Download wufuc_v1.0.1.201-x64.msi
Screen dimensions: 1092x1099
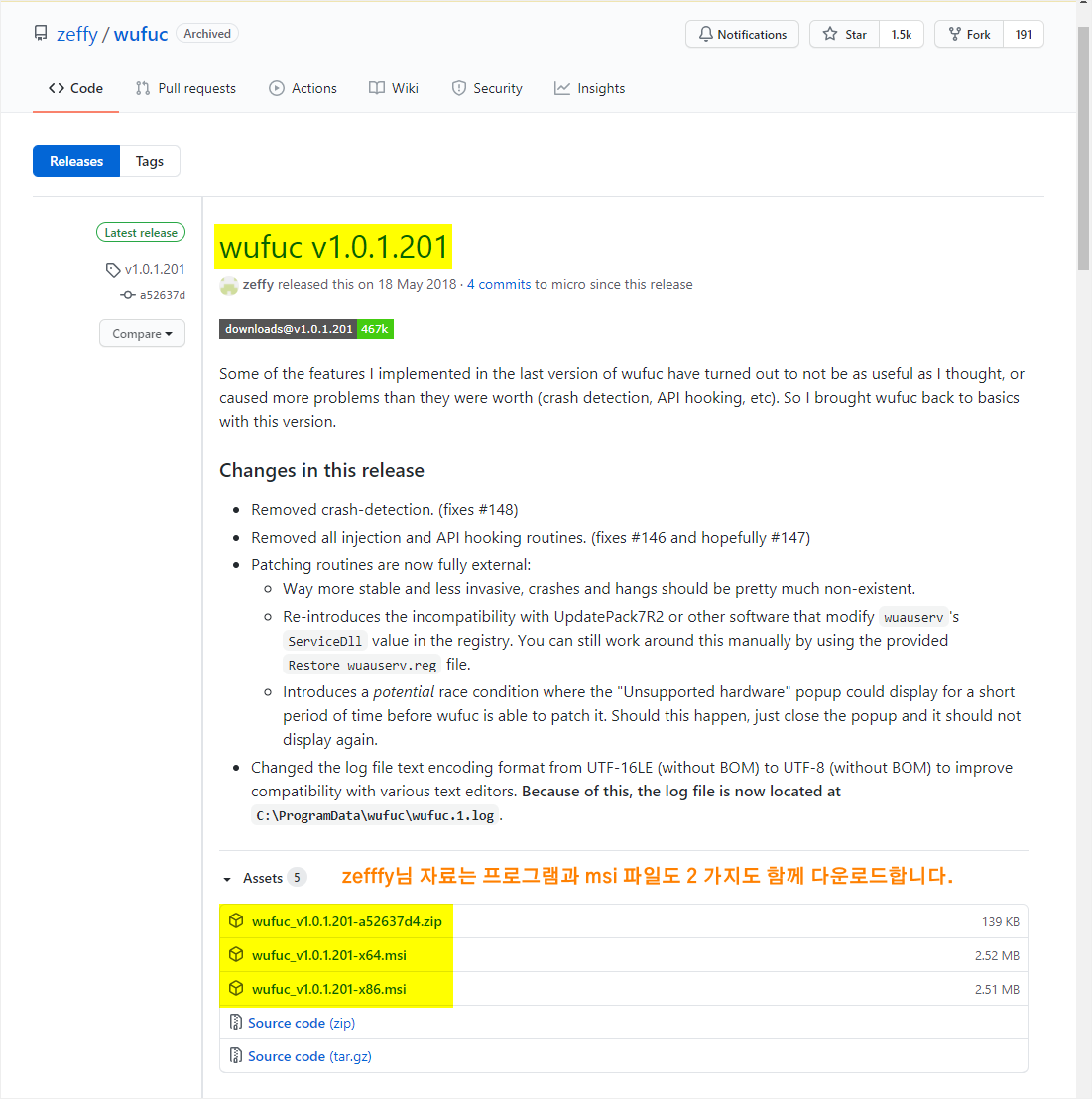tap(328, 955)
